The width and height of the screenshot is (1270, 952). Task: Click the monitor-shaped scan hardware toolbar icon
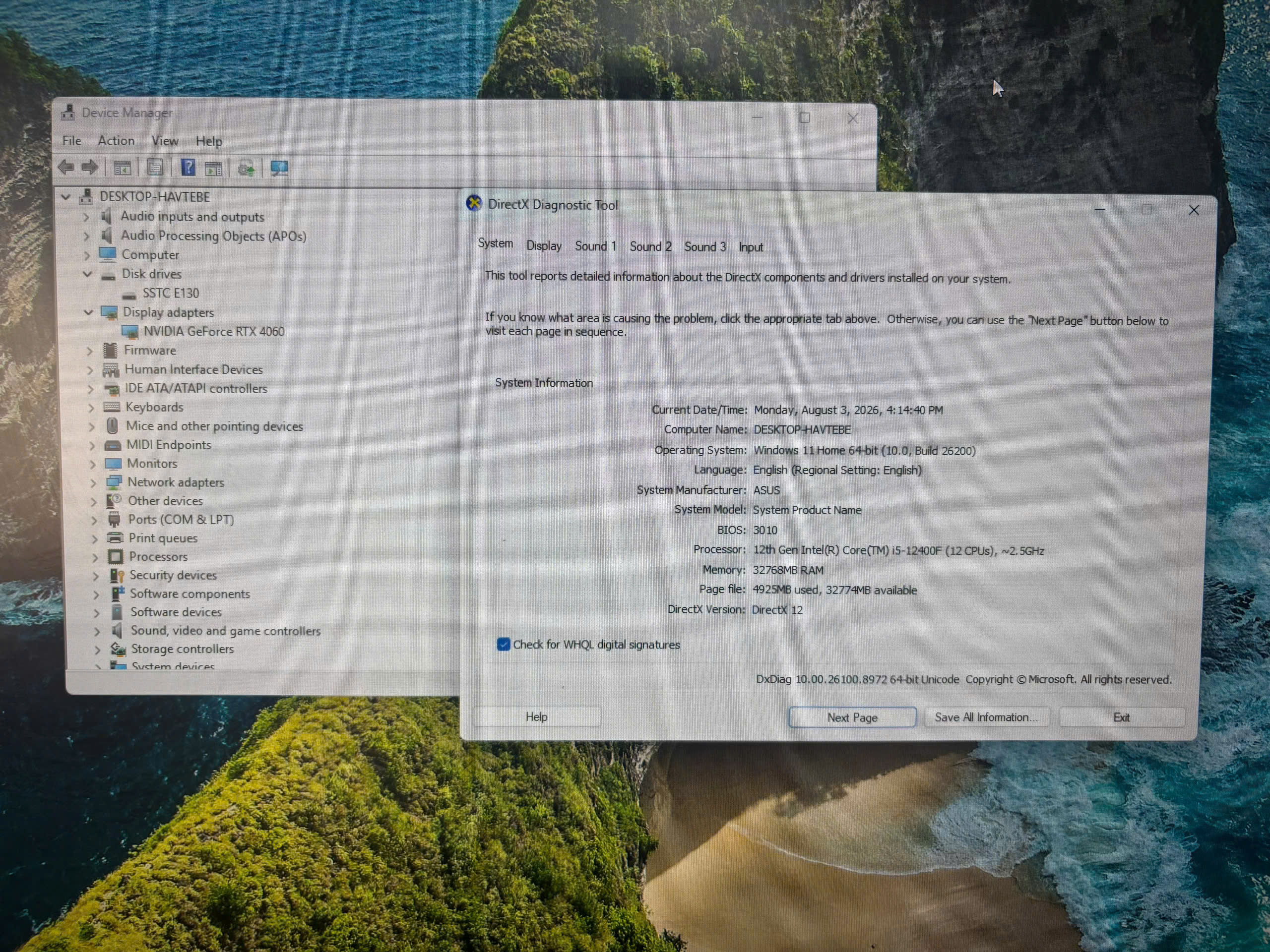click(280, 168)
